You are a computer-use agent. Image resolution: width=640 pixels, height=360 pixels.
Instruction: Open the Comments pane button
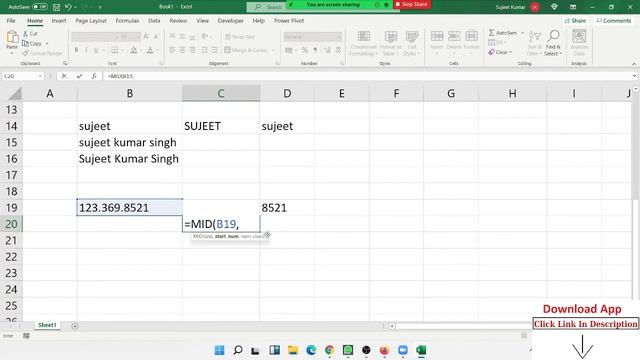[x=613, y=20]
